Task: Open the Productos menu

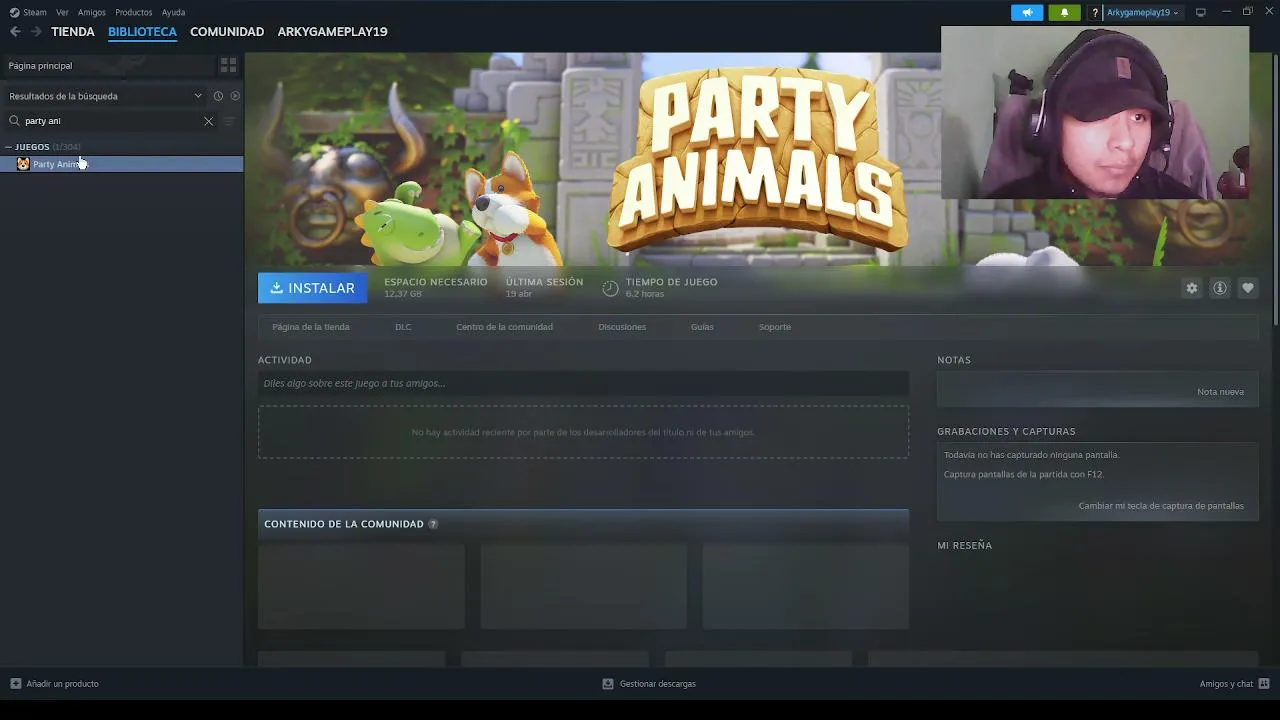Action: (x=134, y=13)
